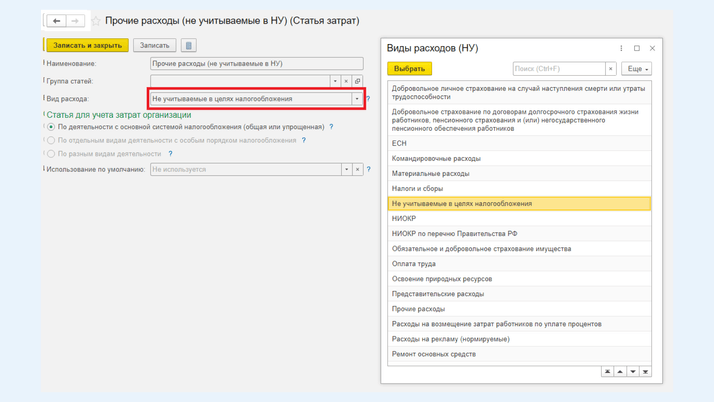The width and height of the screenshot is (714, 402).
Task: Select Расходы на рекламу (нормируемые) row
Action: click(519, 339)
